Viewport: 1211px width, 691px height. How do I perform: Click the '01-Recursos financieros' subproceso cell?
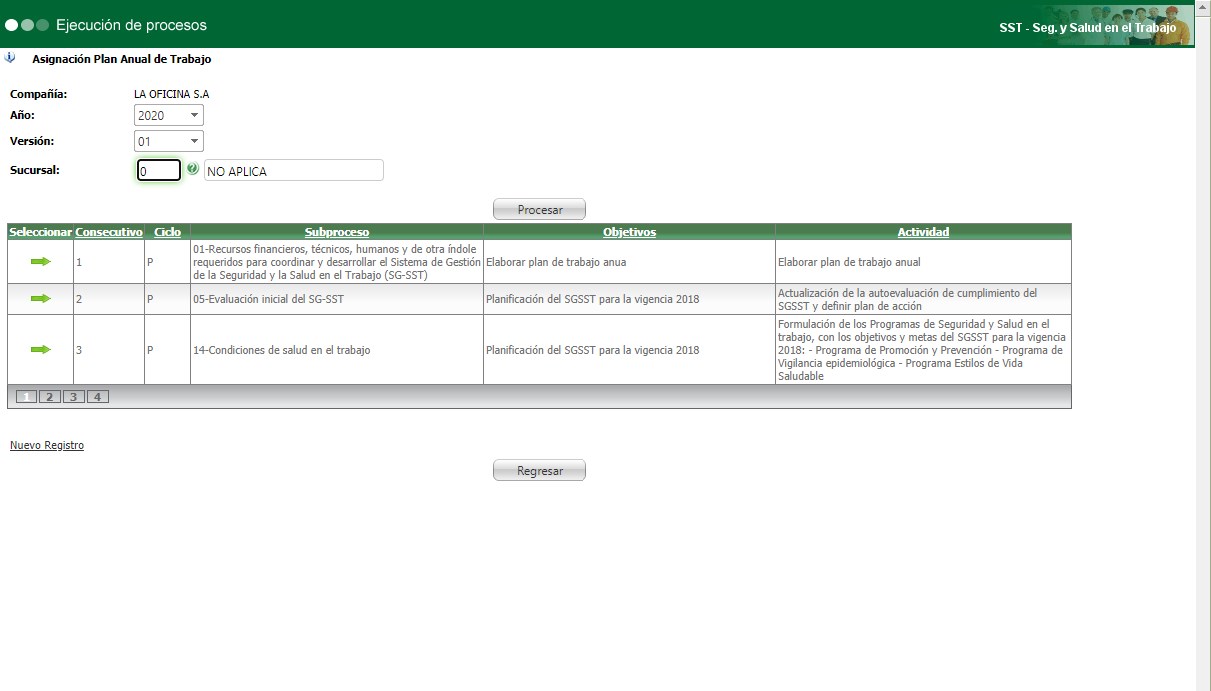[x=336, y=262]
